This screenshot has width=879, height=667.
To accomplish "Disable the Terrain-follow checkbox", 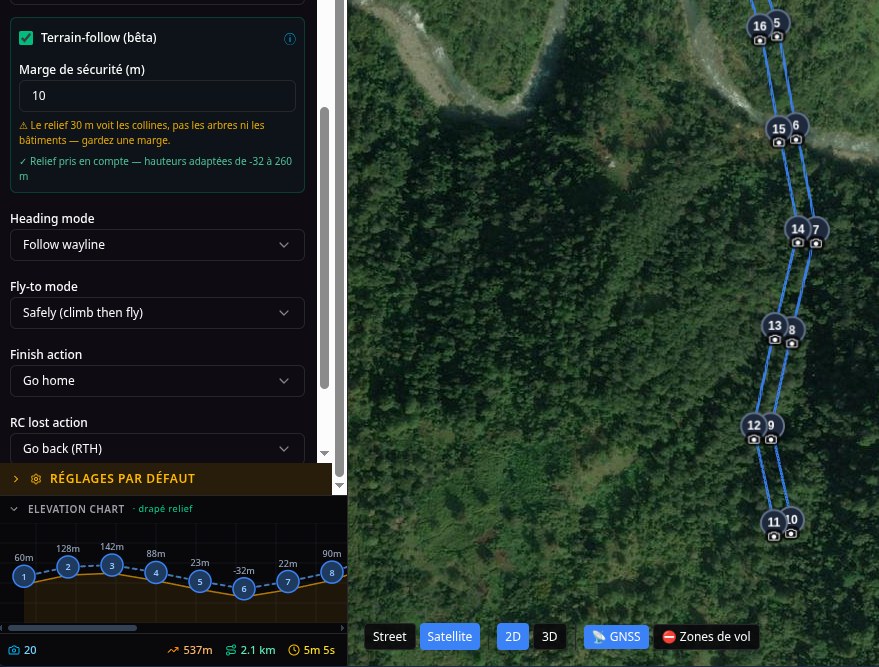I will [26, 38].
